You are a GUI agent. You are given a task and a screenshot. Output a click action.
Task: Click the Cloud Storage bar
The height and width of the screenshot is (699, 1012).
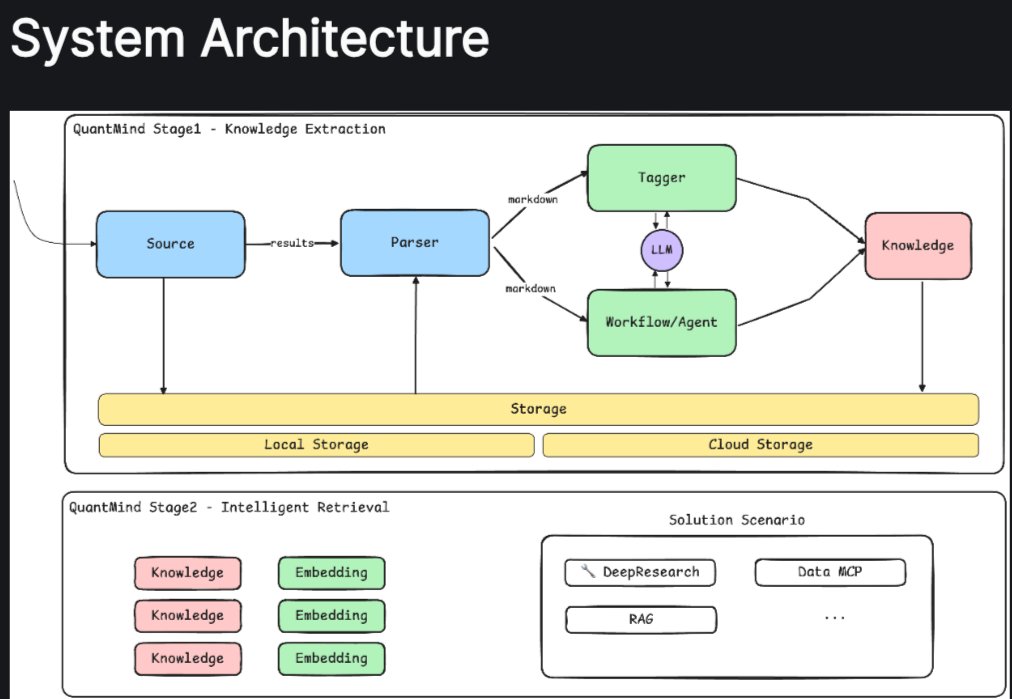[x=760, y=445]
